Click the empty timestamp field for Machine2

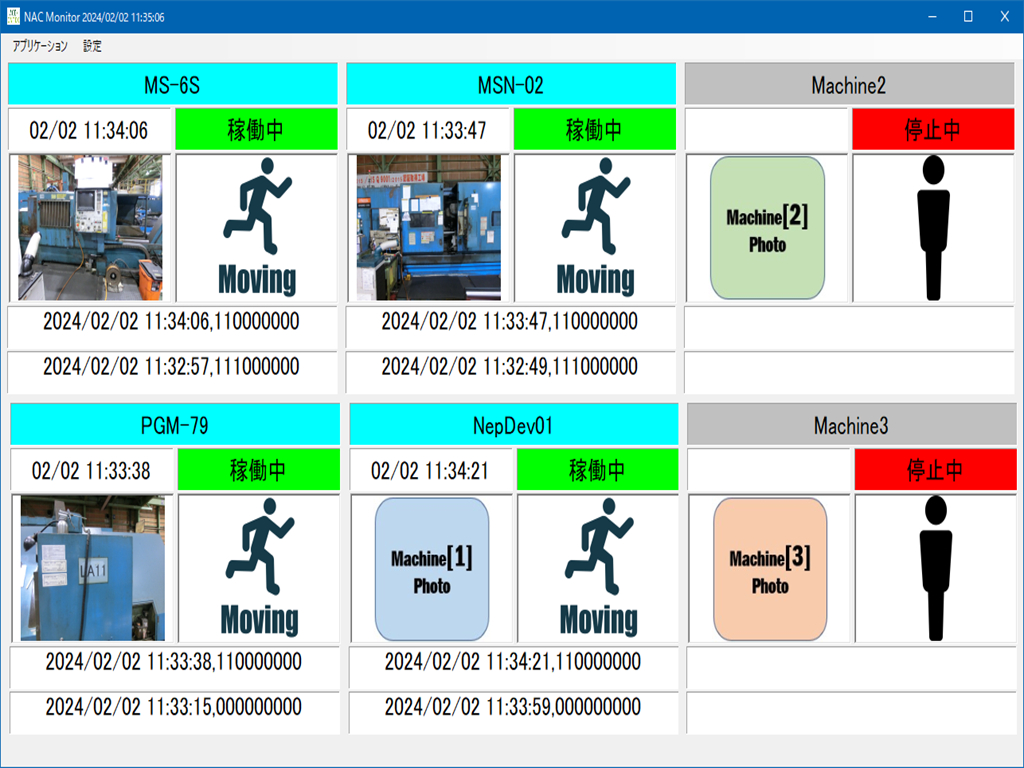click(x=766, y=130)
